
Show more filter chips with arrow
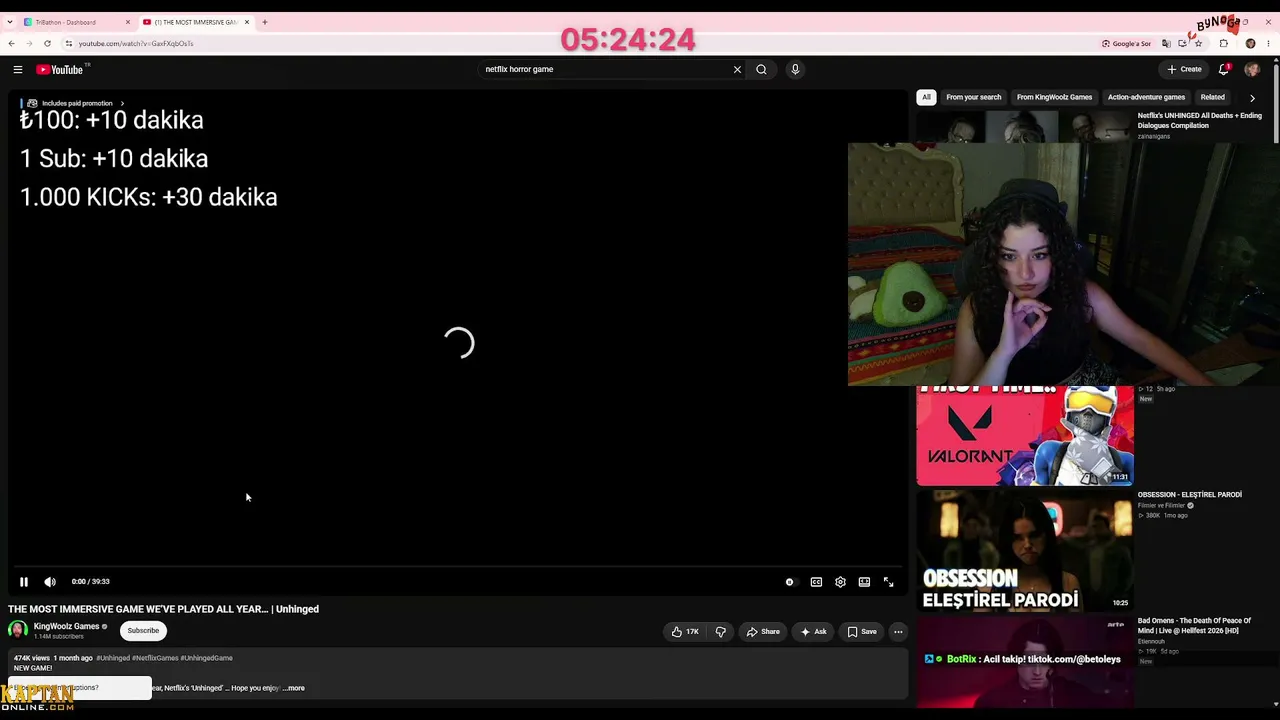click(x=1252, y=98)
